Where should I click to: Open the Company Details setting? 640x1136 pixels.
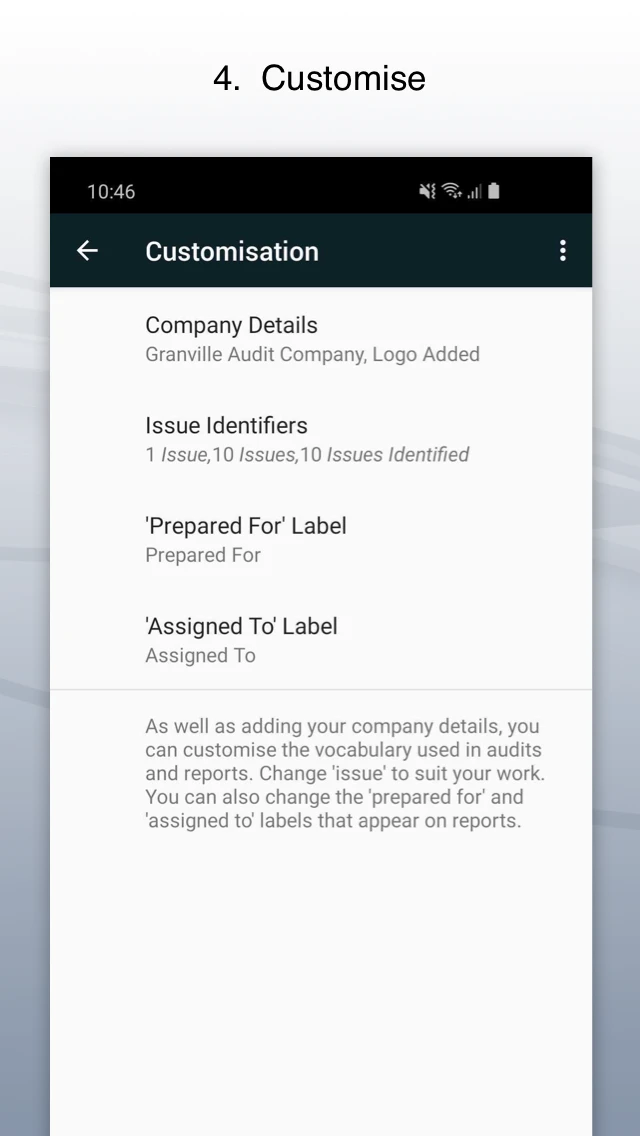point(231,325)
